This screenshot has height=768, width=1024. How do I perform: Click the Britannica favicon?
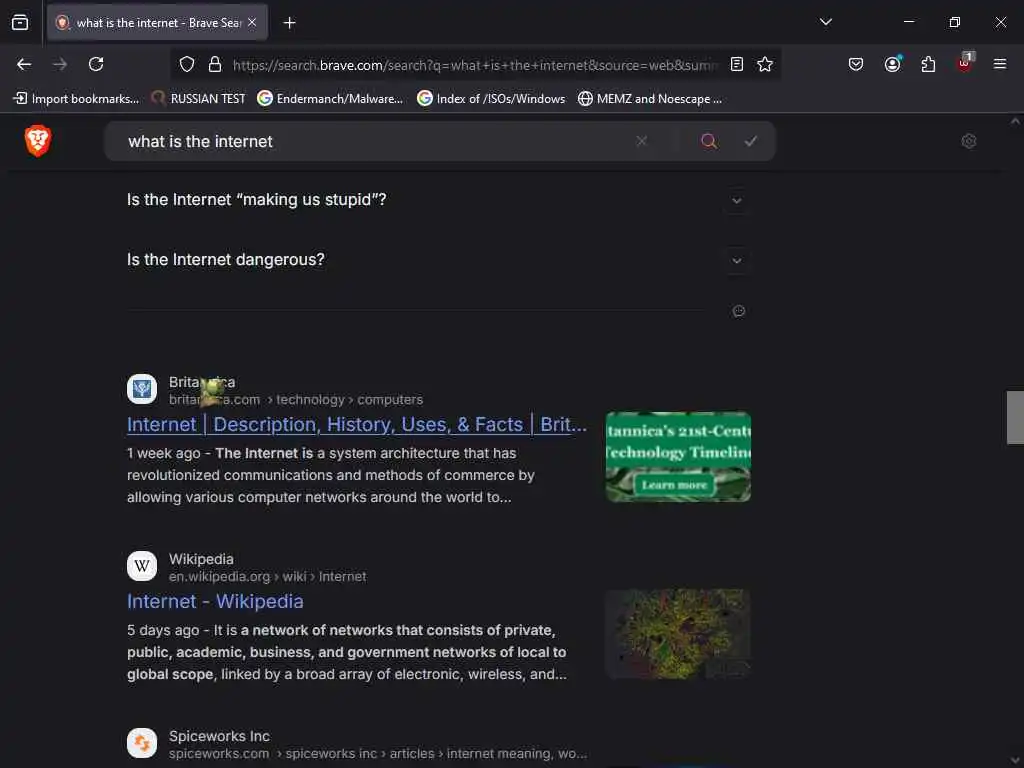pyautogui.click(x=142, y=389)
